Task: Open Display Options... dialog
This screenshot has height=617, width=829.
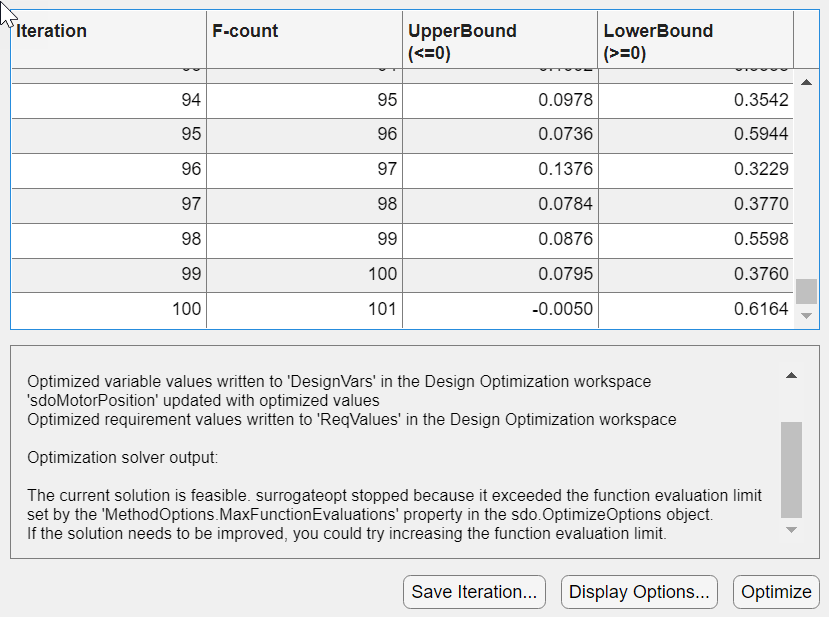Action: click(x=639, y=592)
